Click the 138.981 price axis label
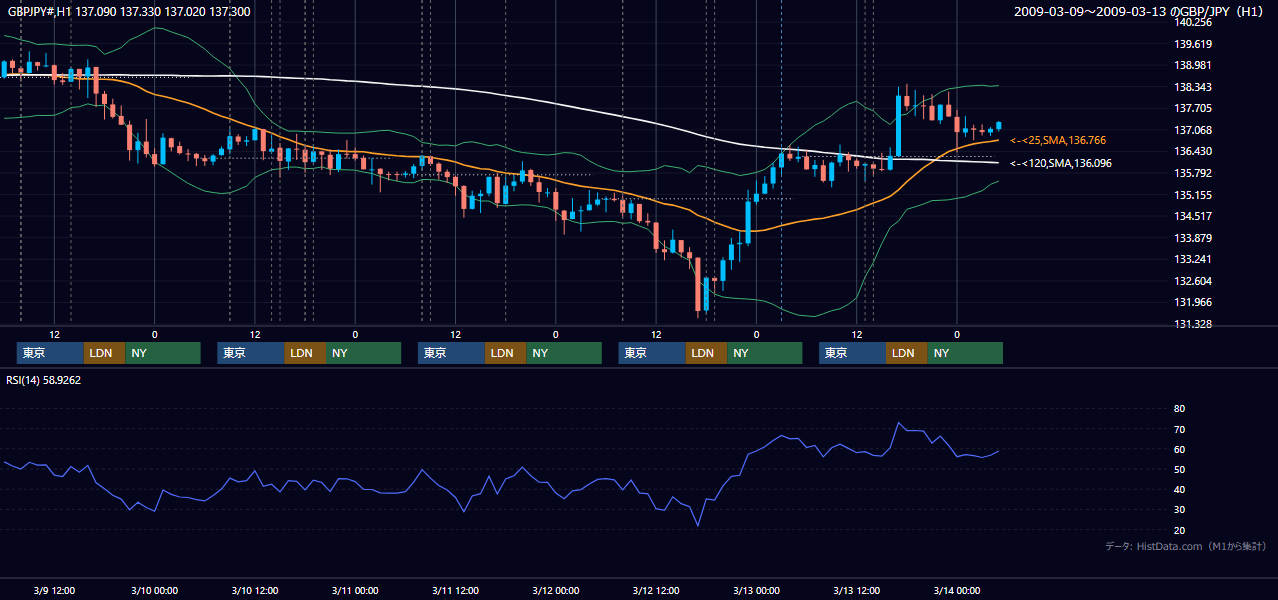 click(x=1193, y=65)
